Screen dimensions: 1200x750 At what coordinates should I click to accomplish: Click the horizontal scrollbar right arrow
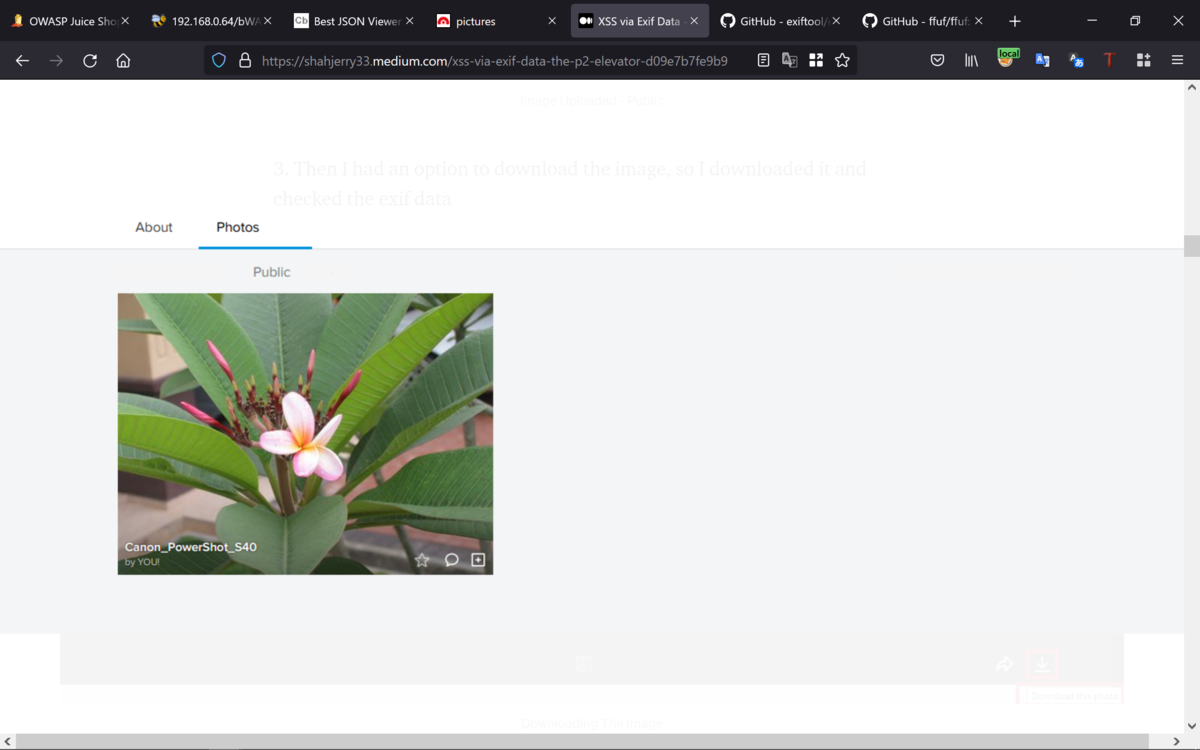tap(1175, 741)
